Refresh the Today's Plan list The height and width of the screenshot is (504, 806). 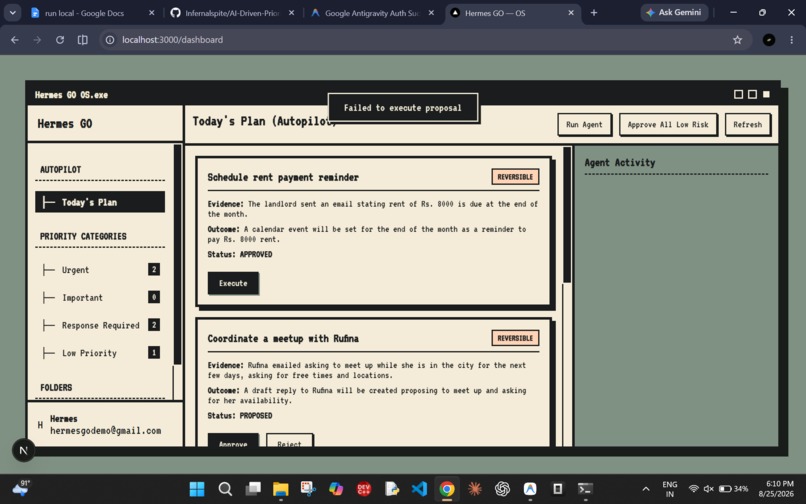747,124
